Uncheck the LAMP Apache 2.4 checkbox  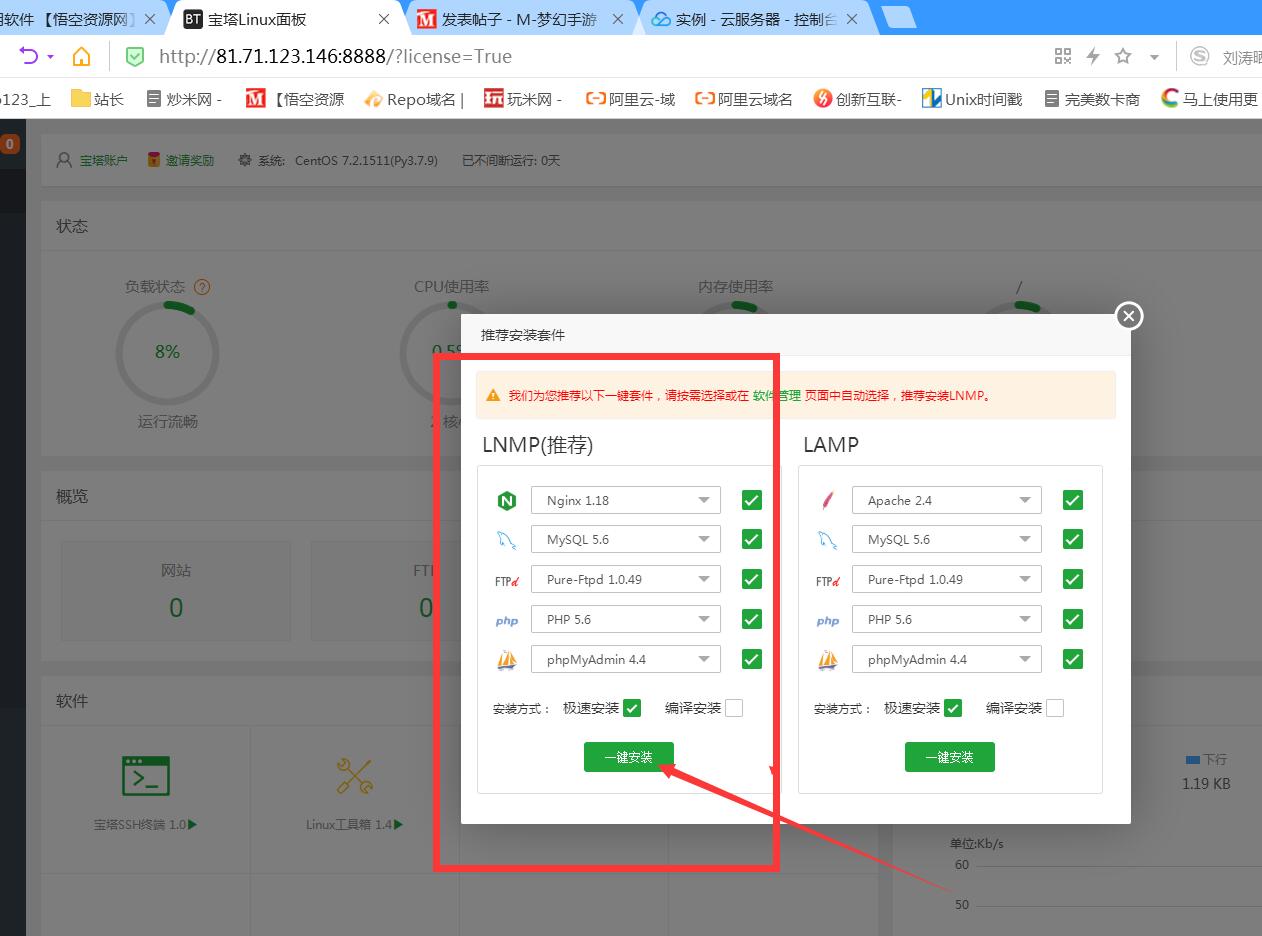pyautogui.click(x=1073, y=500)
